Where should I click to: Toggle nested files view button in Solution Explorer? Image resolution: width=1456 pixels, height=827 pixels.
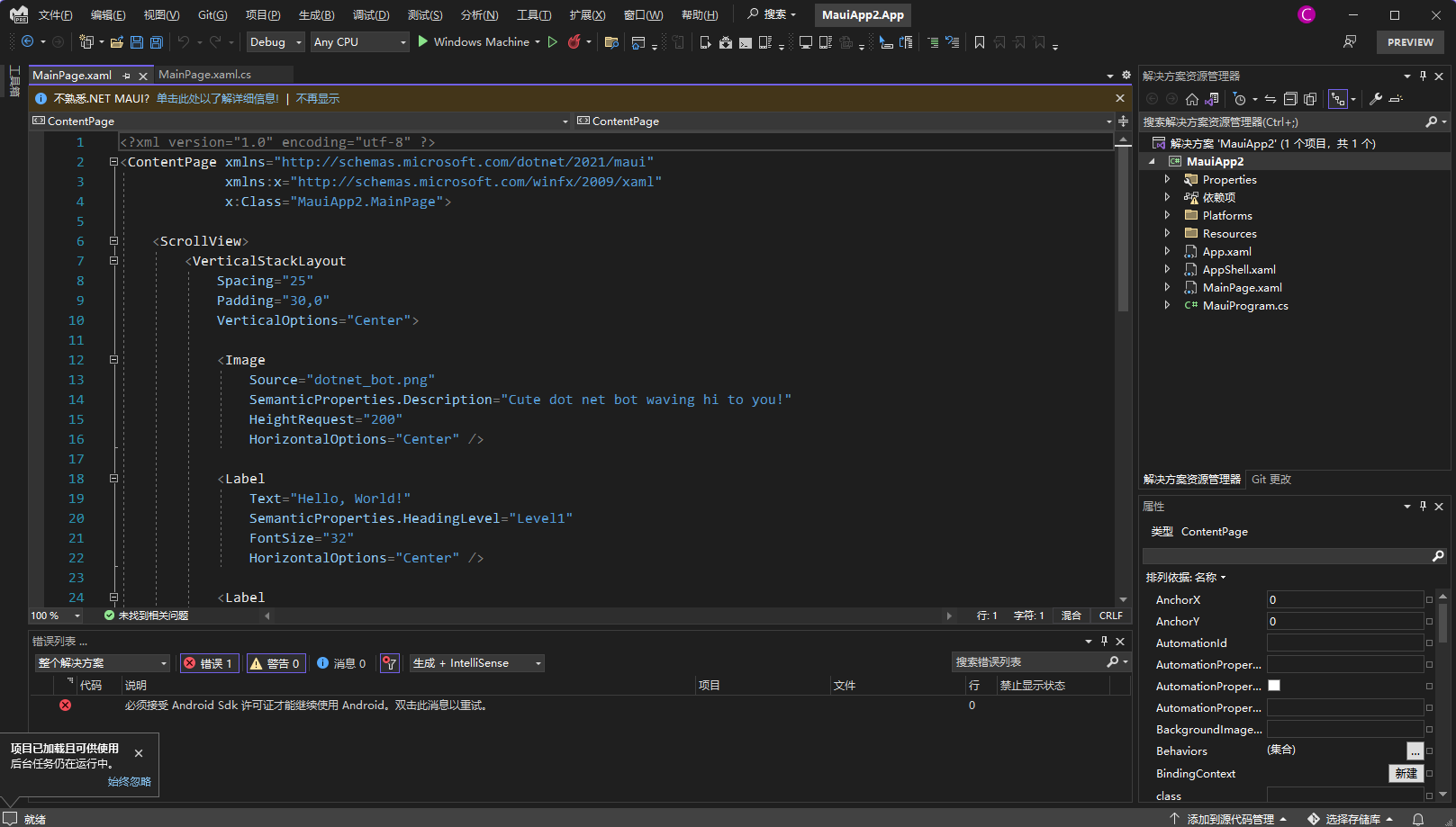pos(1338,99)
